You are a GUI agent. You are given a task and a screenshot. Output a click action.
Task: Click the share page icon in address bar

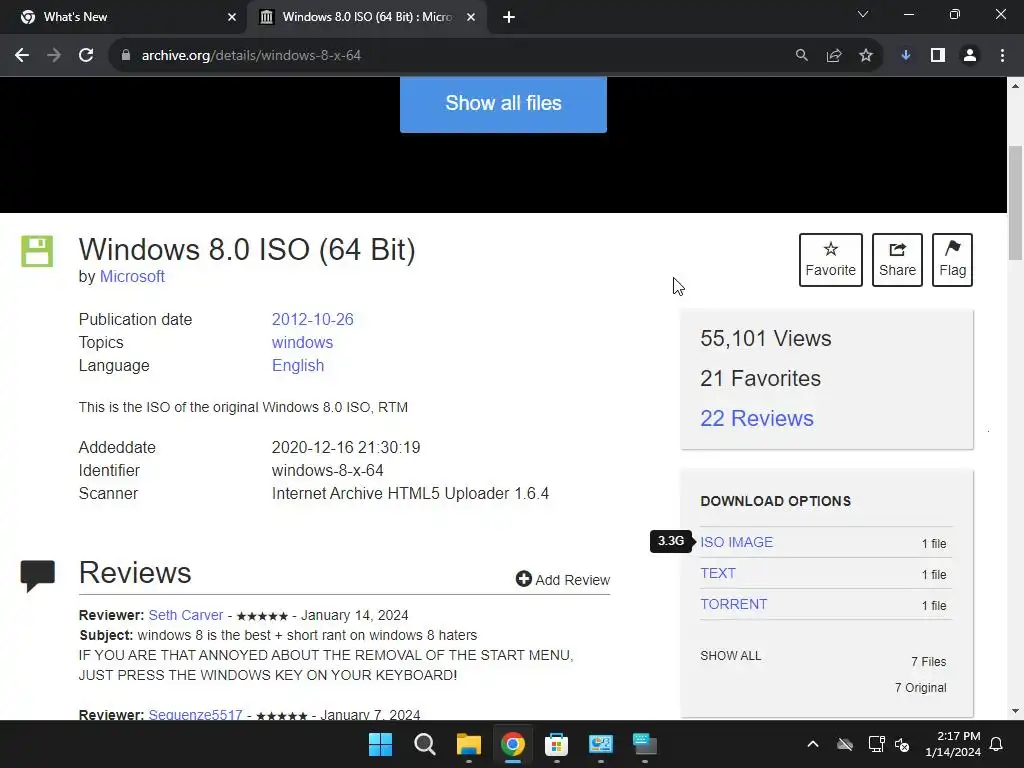coord(834,56)
